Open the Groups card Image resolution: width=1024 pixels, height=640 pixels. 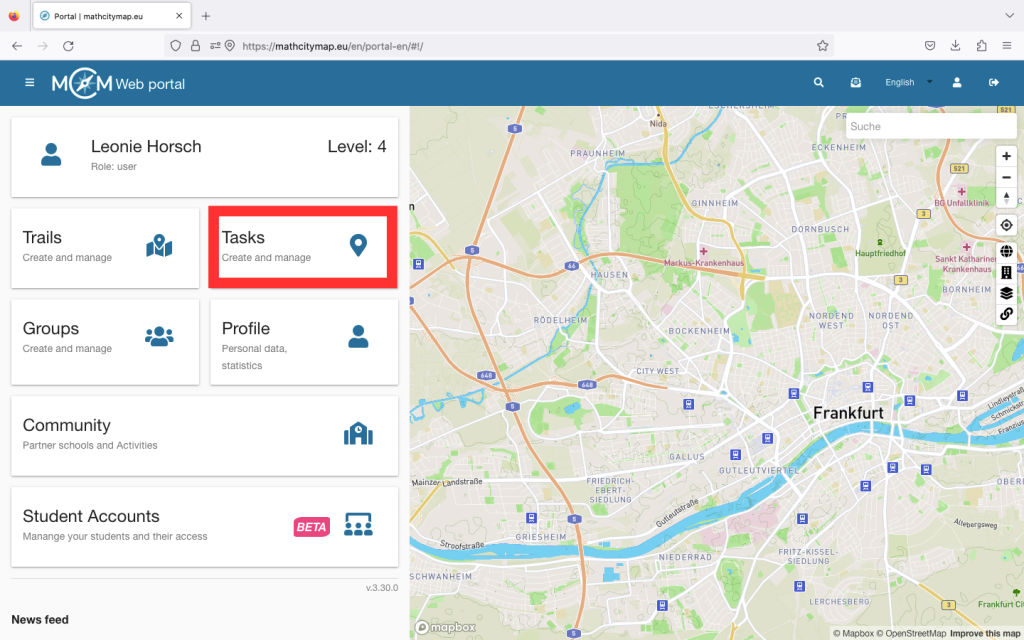105,338
